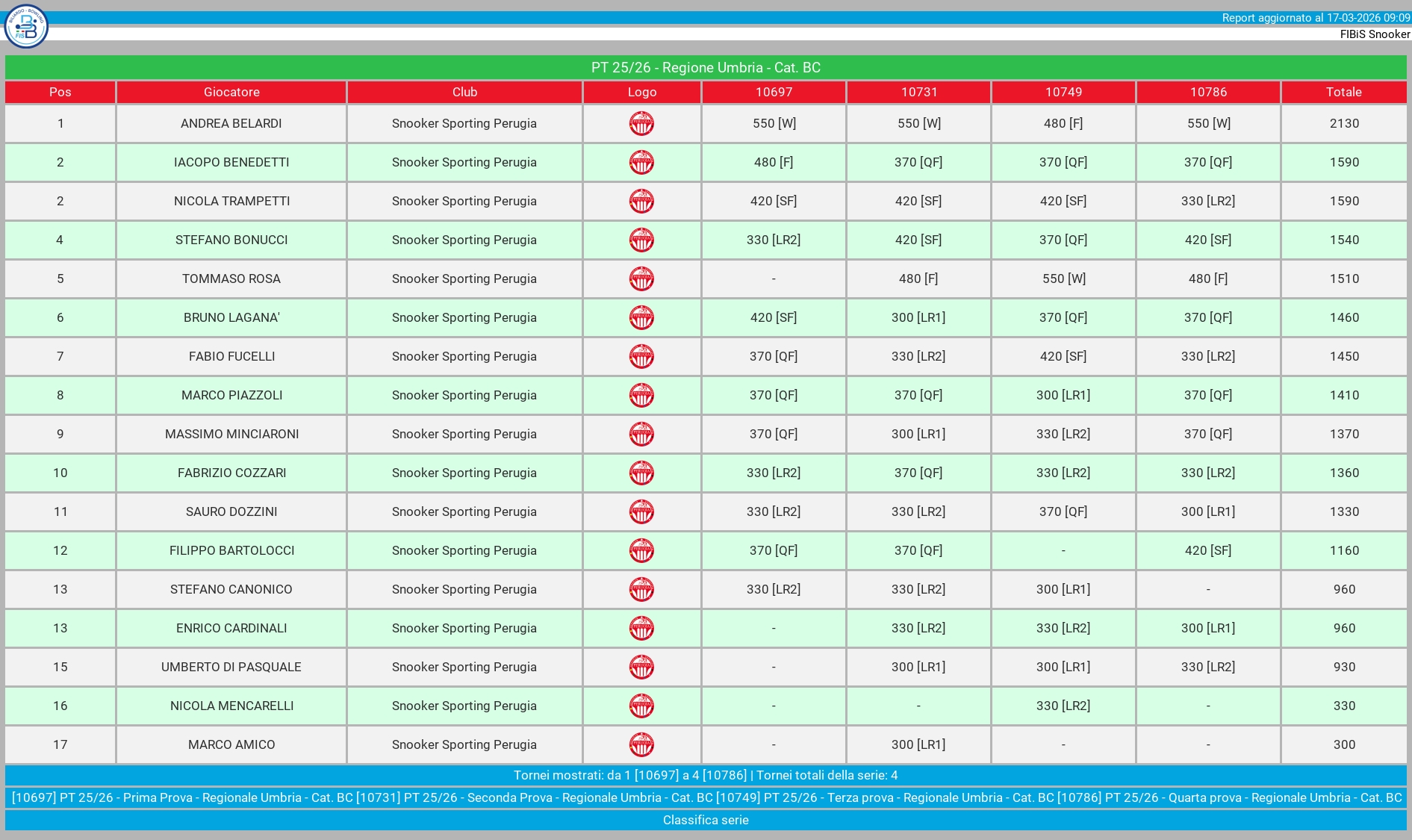Click the 10786 tournament column header

point(1208,92)
